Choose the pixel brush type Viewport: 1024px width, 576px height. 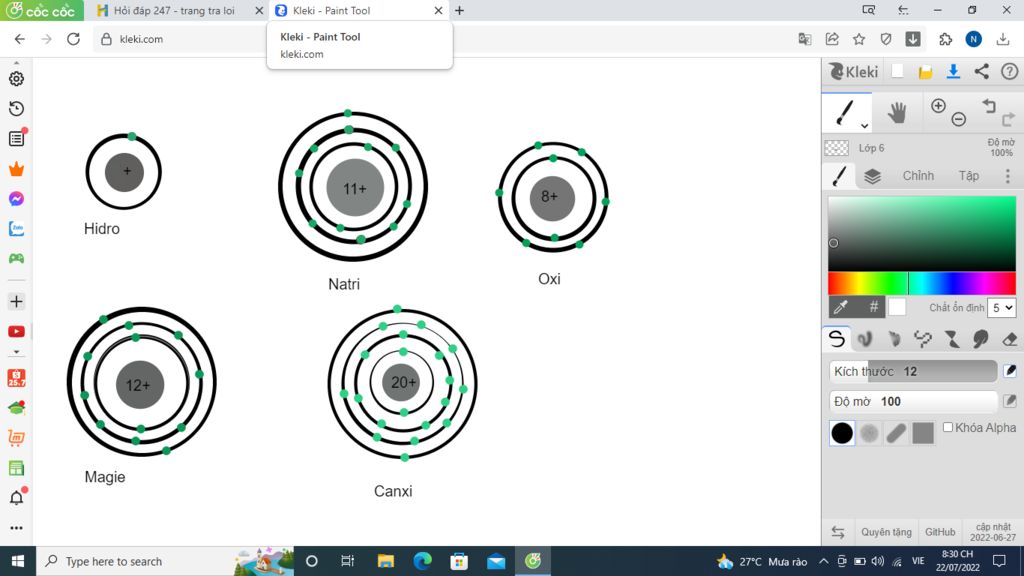coord(923,338)
